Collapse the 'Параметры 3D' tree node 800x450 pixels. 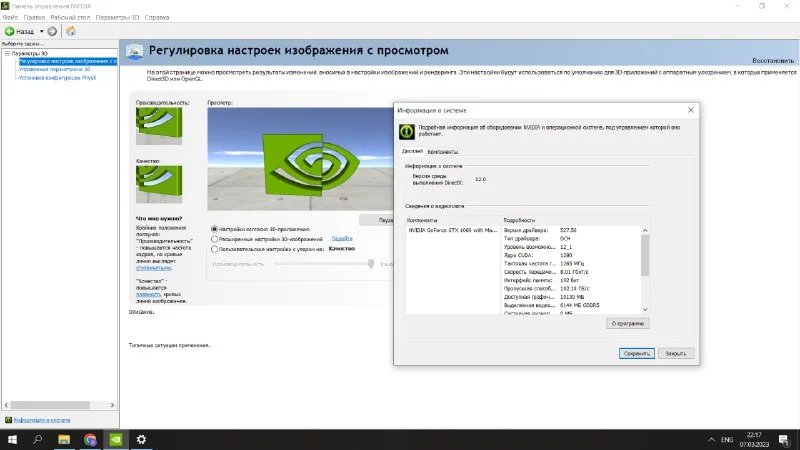pyautogui.click(x=6, y=53)
